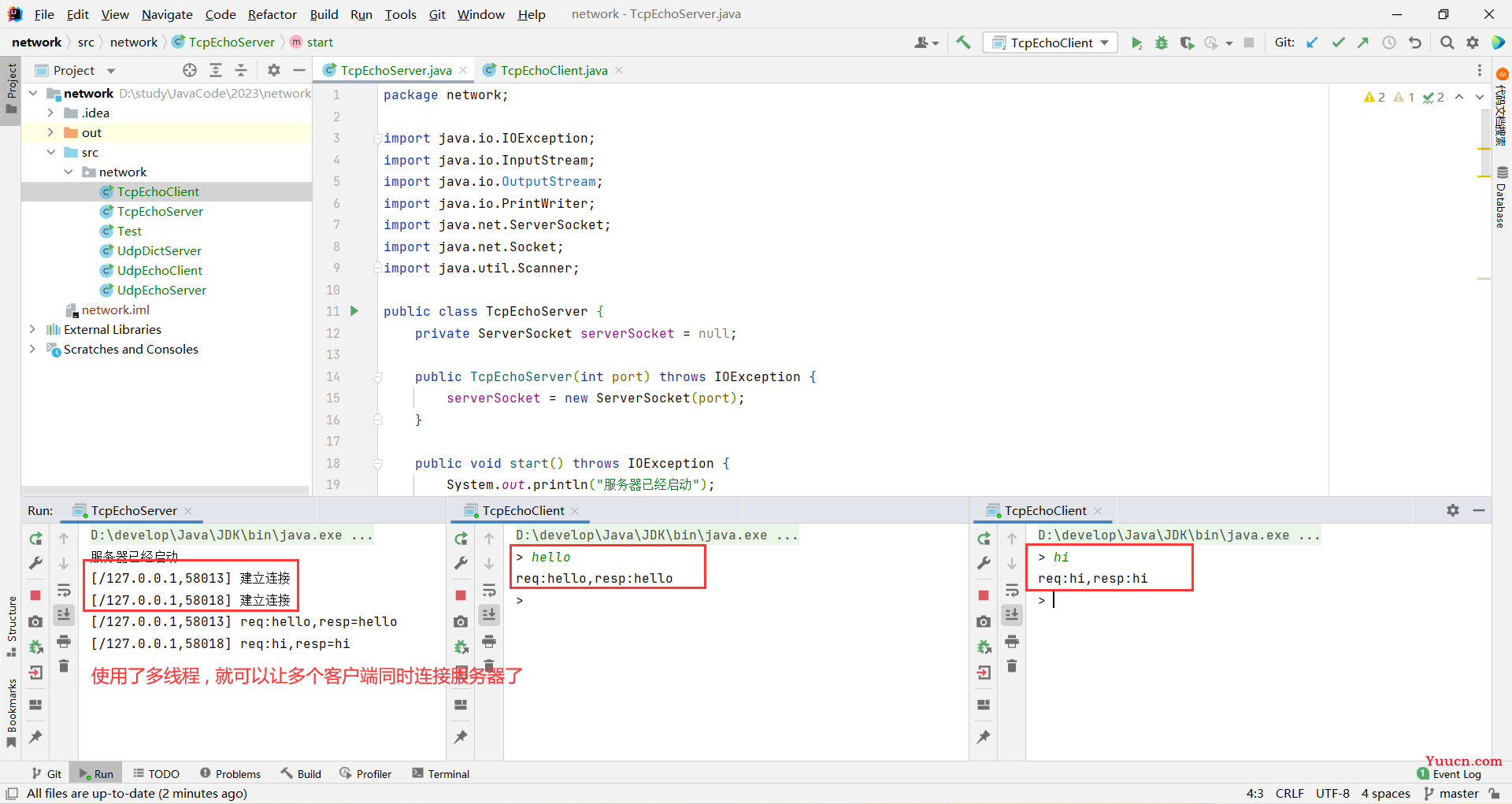Open the Terminal tool window tab
Image resolution: width=1512 pixels, height=804 pixels.
(440, 774)
